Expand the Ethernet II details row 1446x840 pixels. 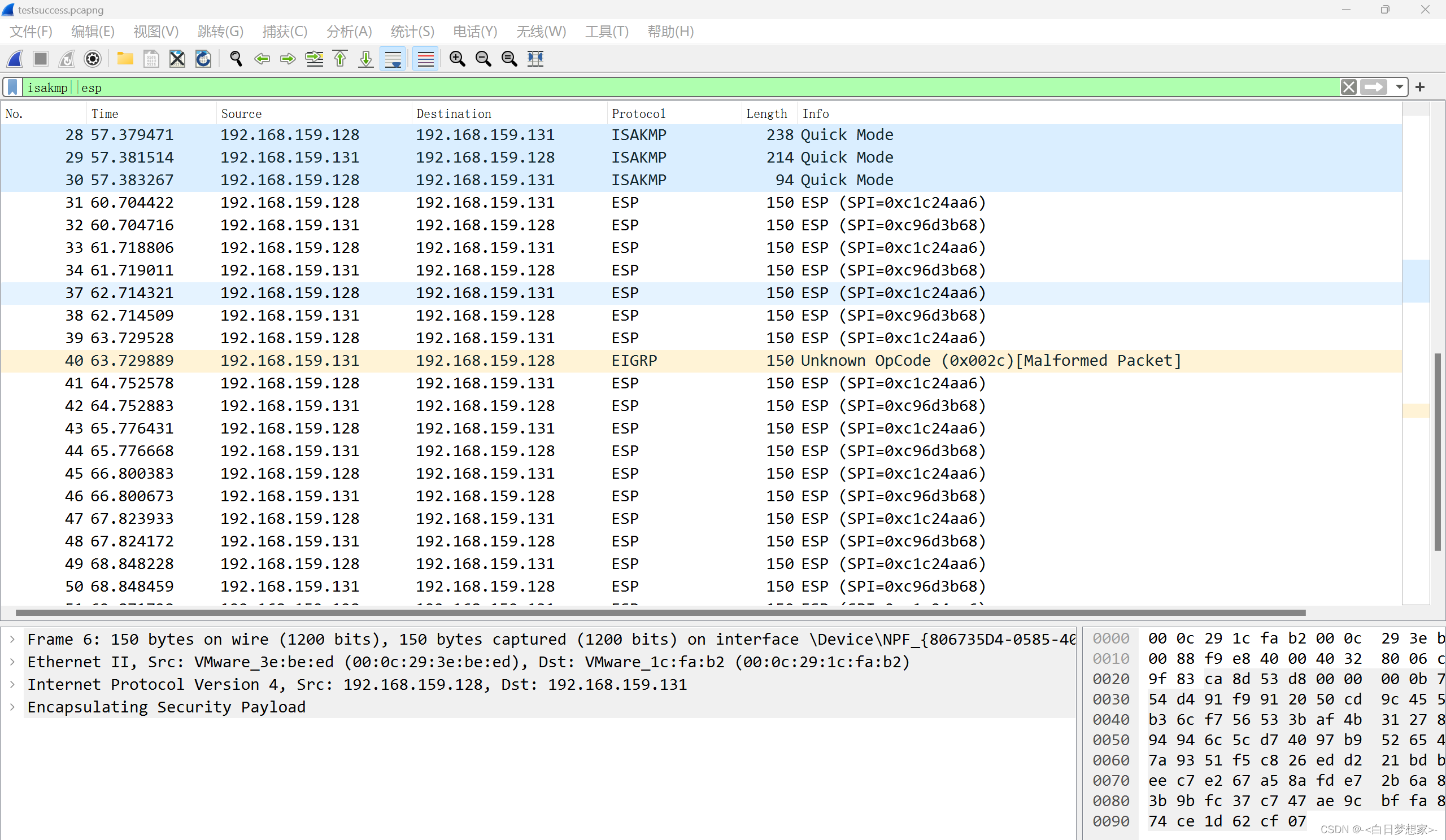[12, 662]
